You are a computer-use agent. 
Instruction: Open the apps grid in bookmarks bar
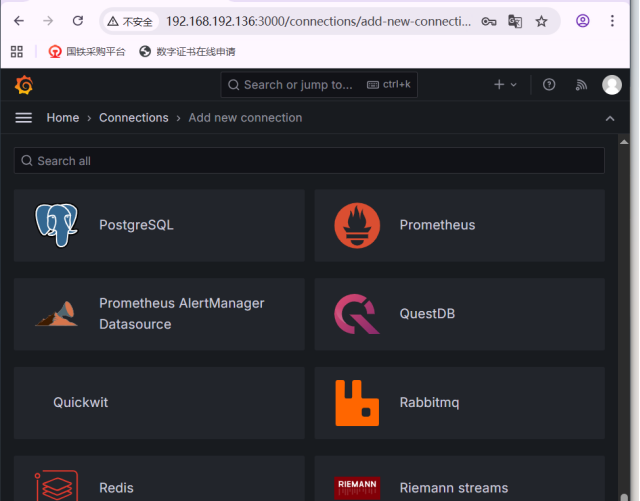(x=17, y=51)
